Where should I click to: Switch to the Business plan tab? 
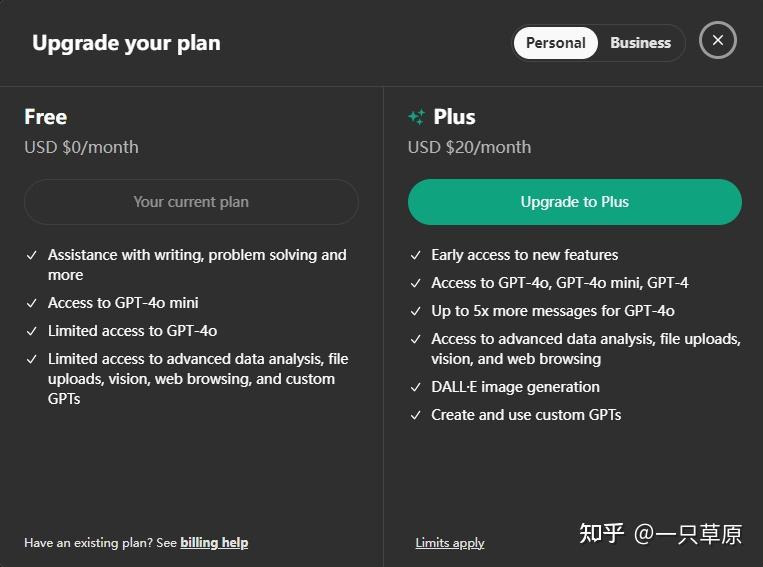click(640, 43)
